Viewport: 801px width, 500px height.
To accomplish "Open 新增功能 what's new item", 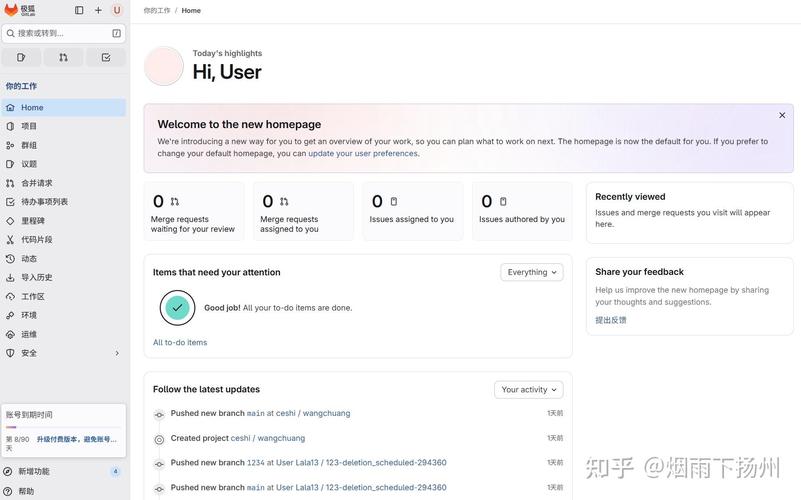I will (x=64, y=471).
